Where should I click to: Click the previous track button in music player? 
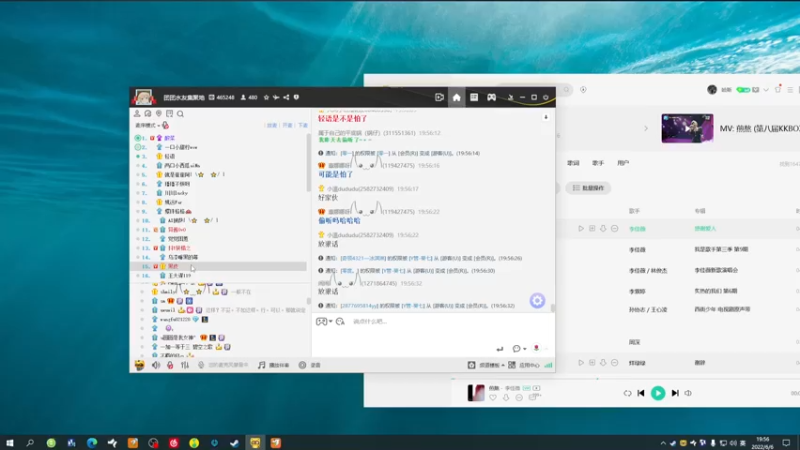coord(641,393)
